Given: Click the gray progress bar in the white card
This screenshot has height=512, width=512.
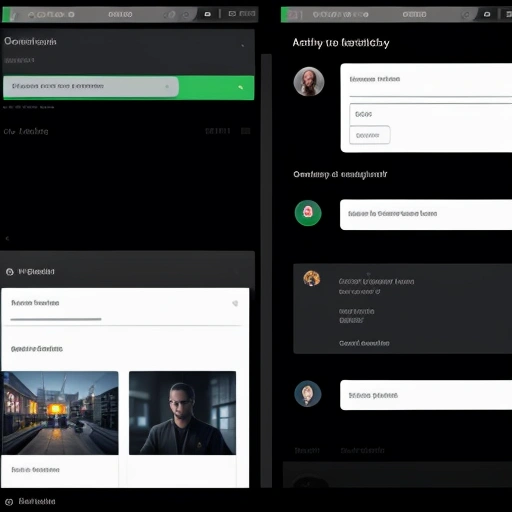Looking at the screenshot, I should tap(56, 319).
